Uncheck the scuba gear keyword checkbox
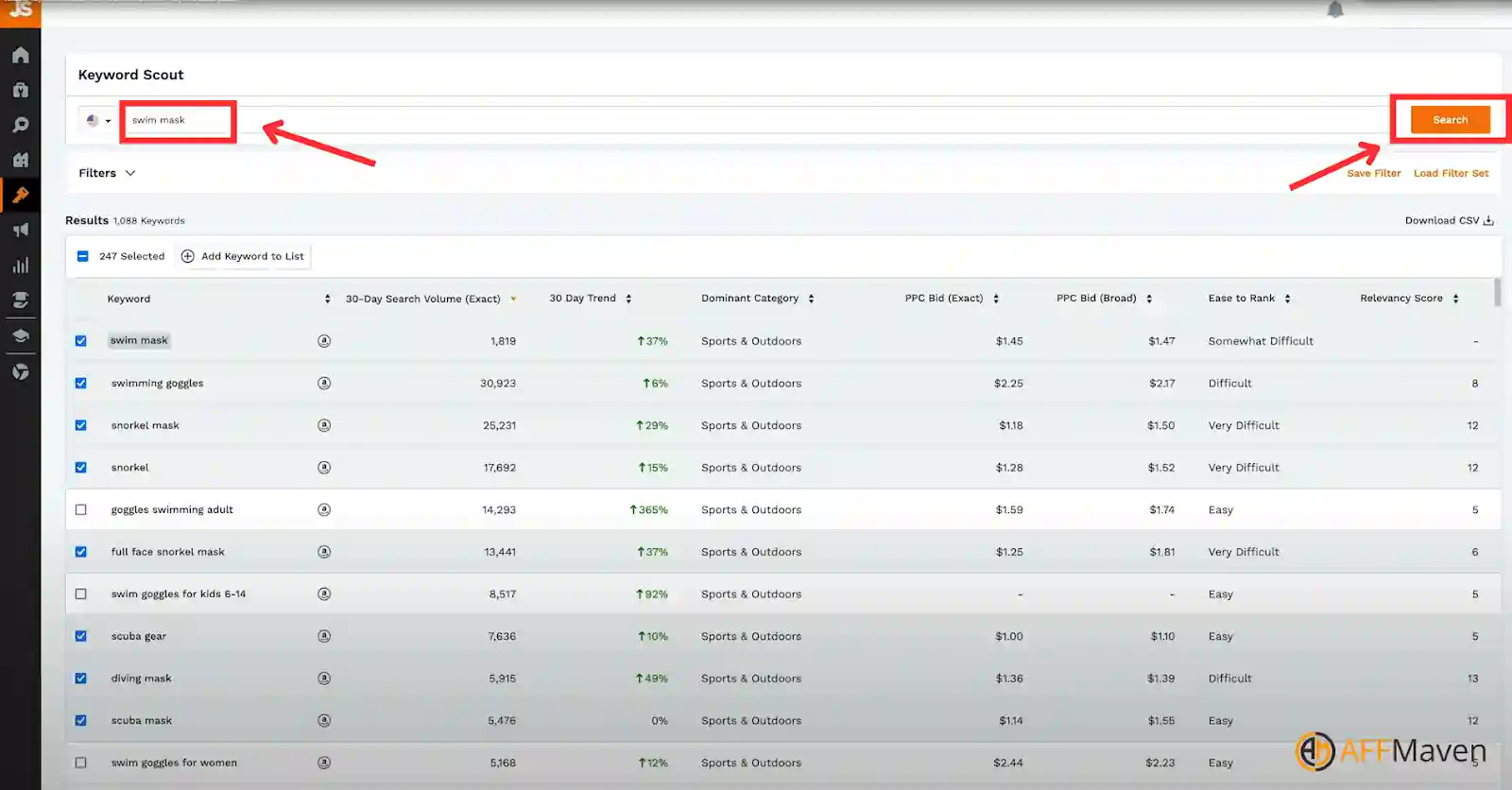The width and height of the screenshot is (1512, 790). tap(81, 636)
